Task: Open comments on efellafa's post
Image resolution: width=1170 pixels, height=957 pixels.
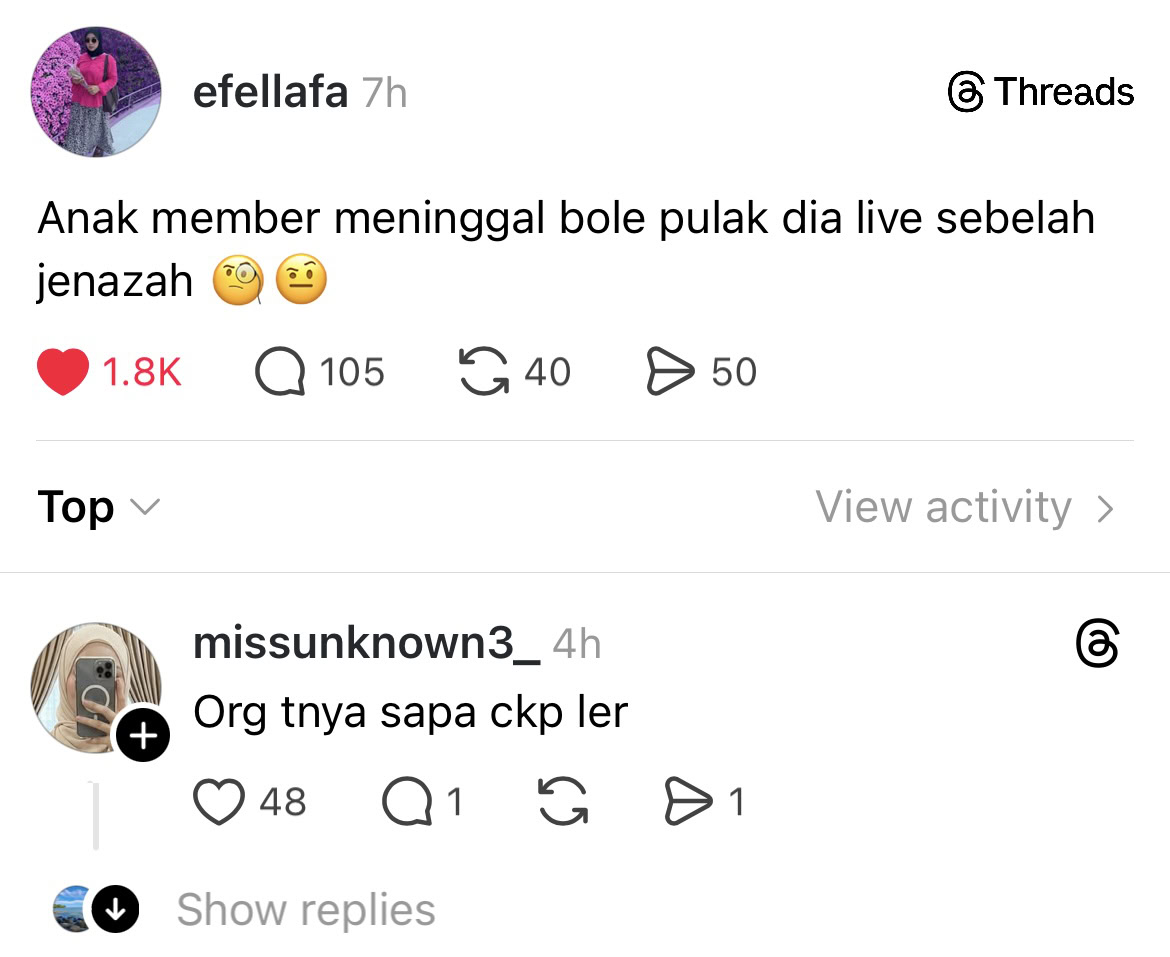Action: pos(280,372)
